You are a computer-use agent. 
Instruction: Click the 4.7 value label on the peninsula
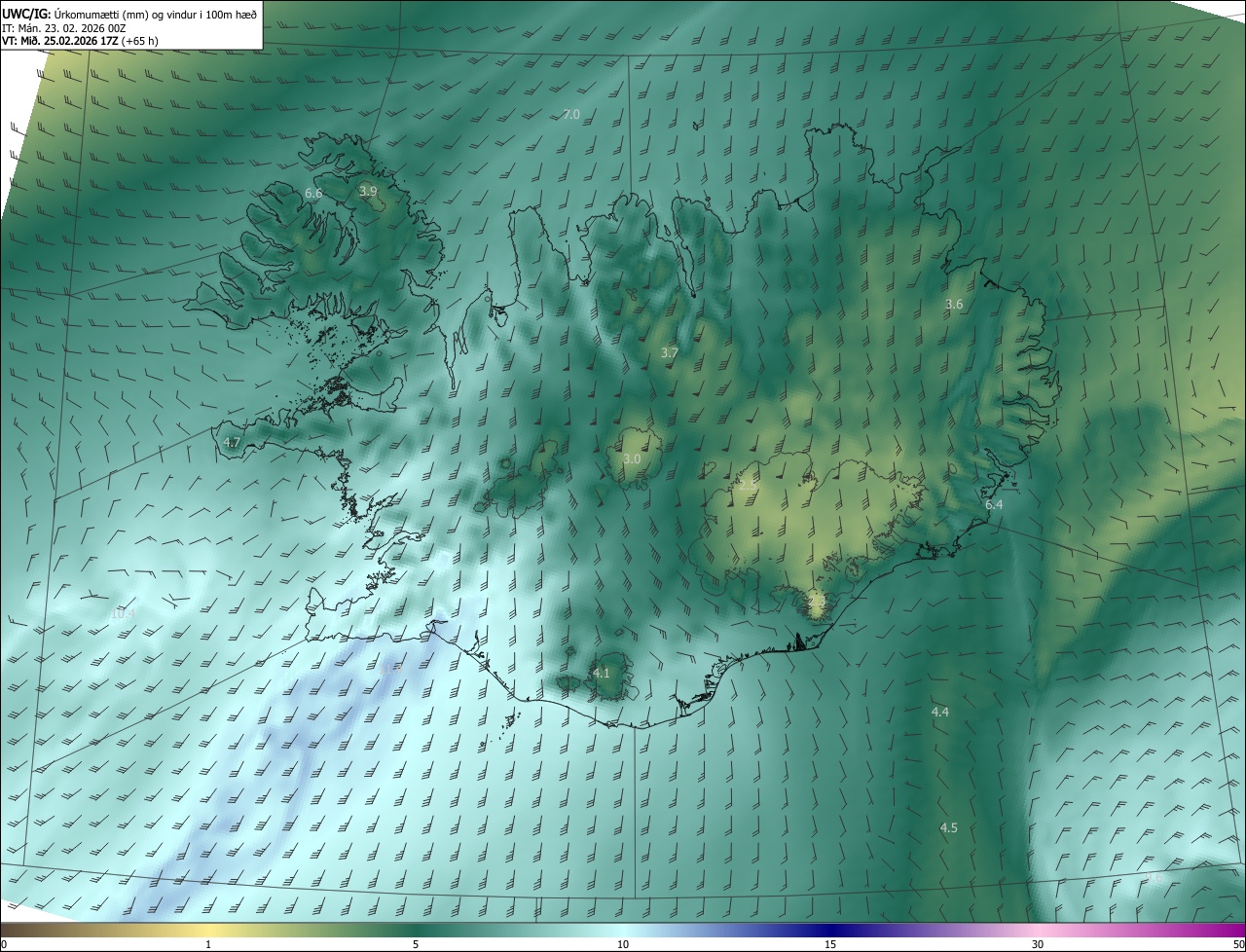[232, 443]
